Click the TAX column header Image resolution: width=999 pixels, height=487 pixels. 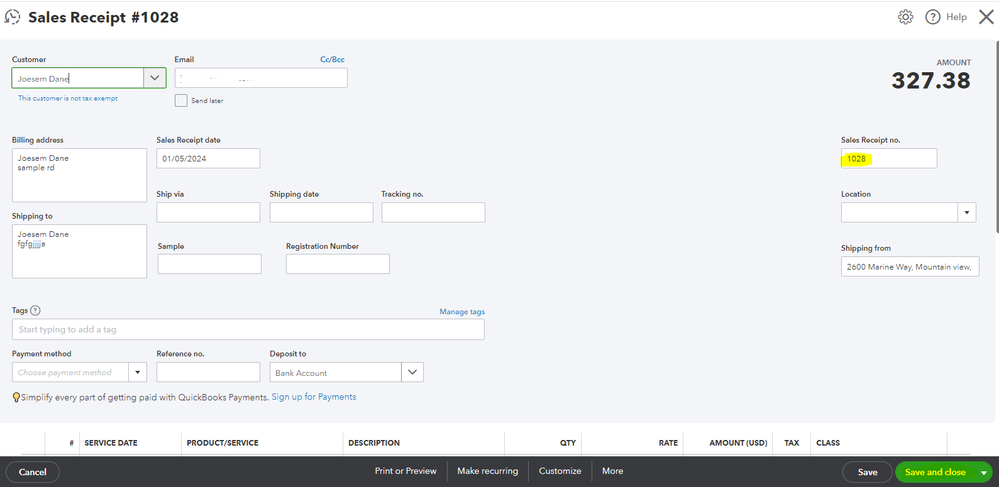pos(792,443)
